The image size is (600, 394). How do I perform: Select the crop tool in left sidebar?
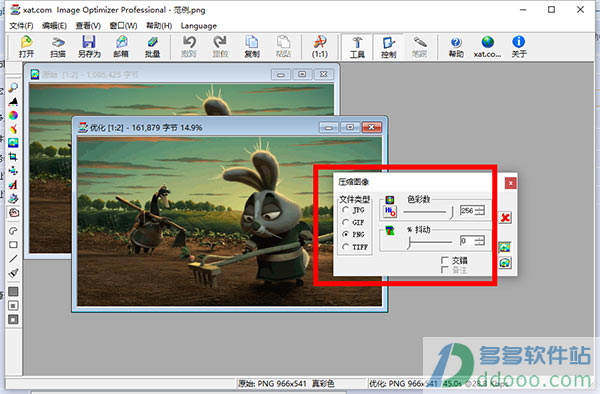click(13, 156)
